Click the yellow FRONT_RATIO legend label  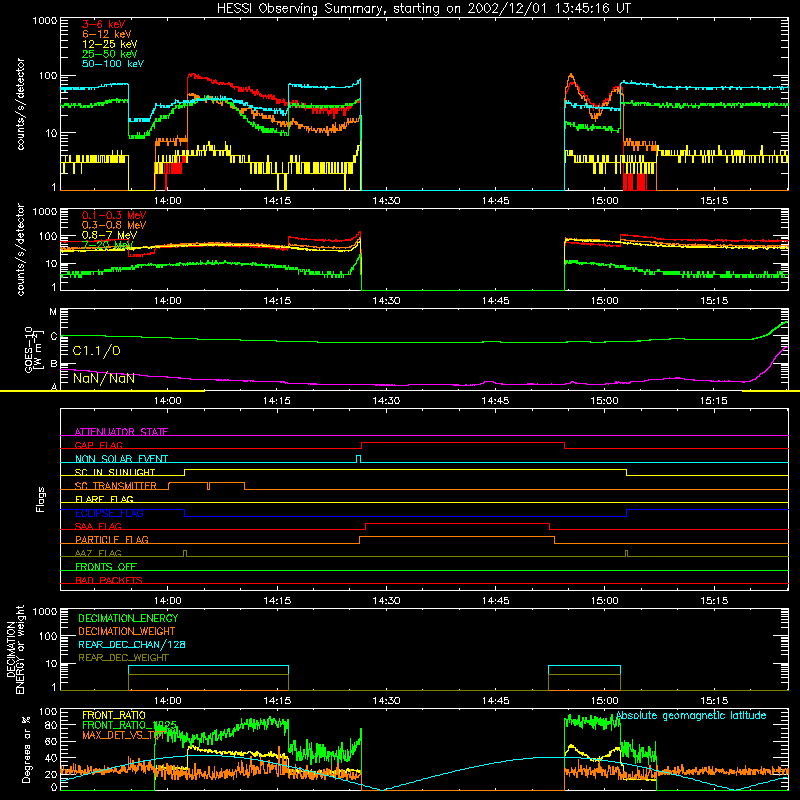(114, 715)
